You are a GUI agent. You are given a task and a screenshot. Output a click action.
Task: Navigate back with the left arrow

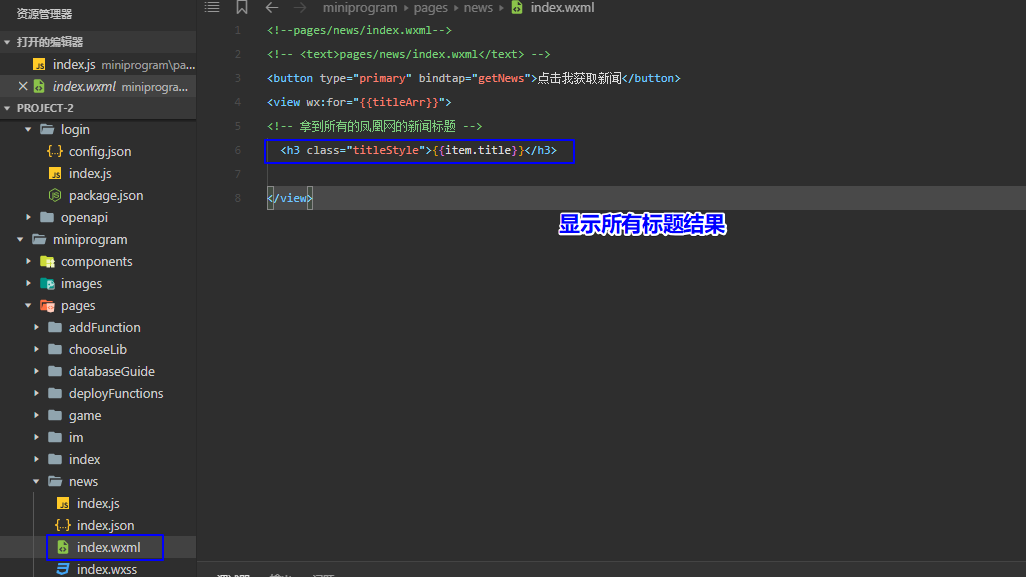pos(272,8)
